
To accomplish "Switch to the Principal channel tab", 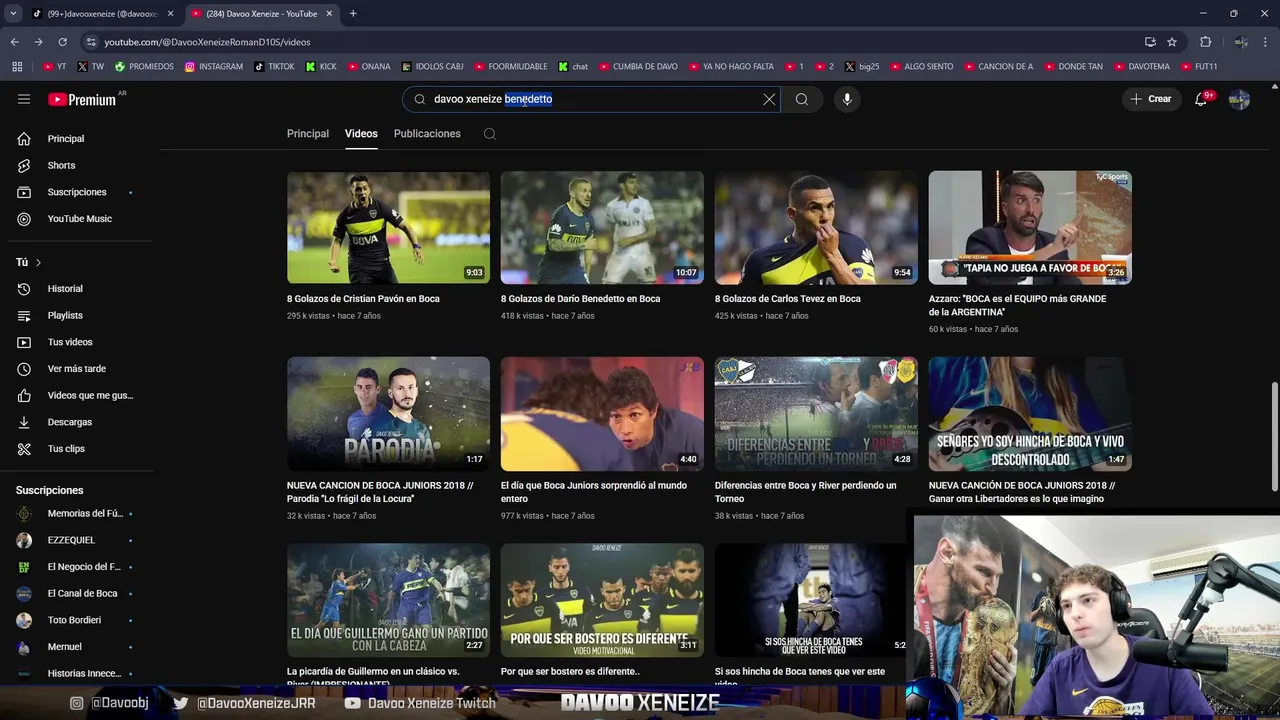I will point(308,133).
